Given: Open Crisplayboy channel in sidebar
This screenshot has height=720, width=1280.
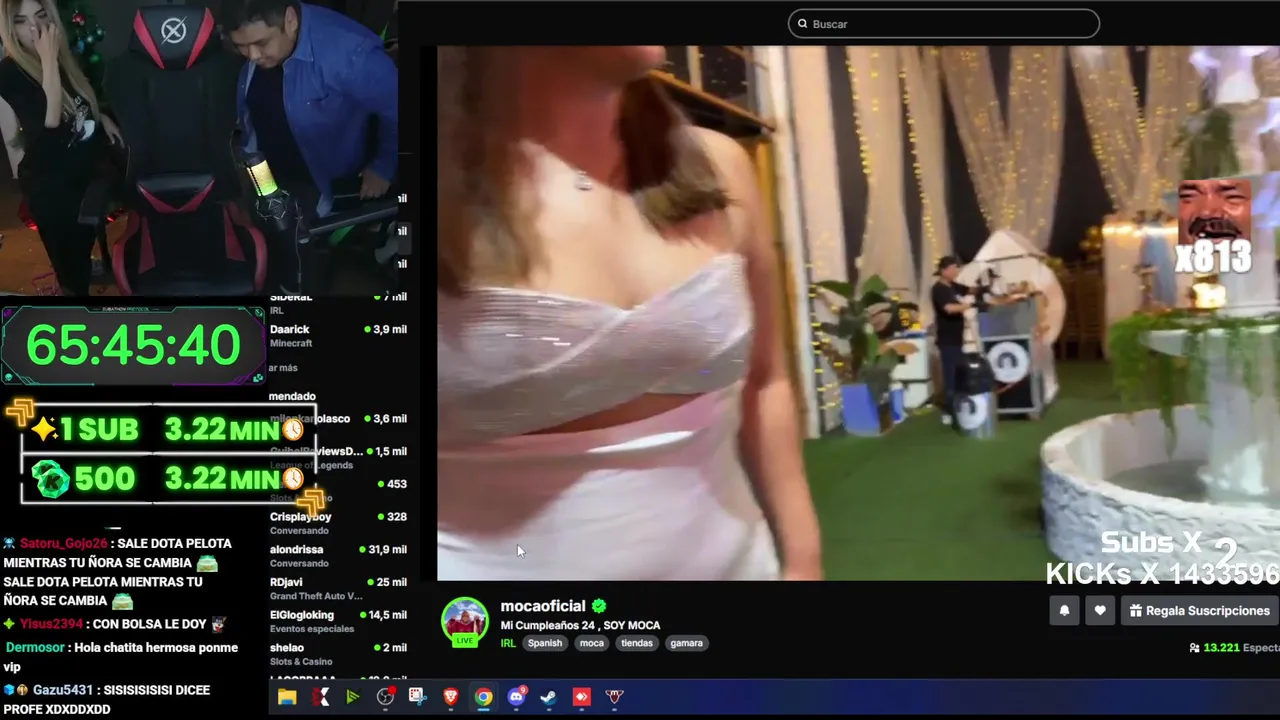Looking at the screenshot, I should [x=338, y=523].
